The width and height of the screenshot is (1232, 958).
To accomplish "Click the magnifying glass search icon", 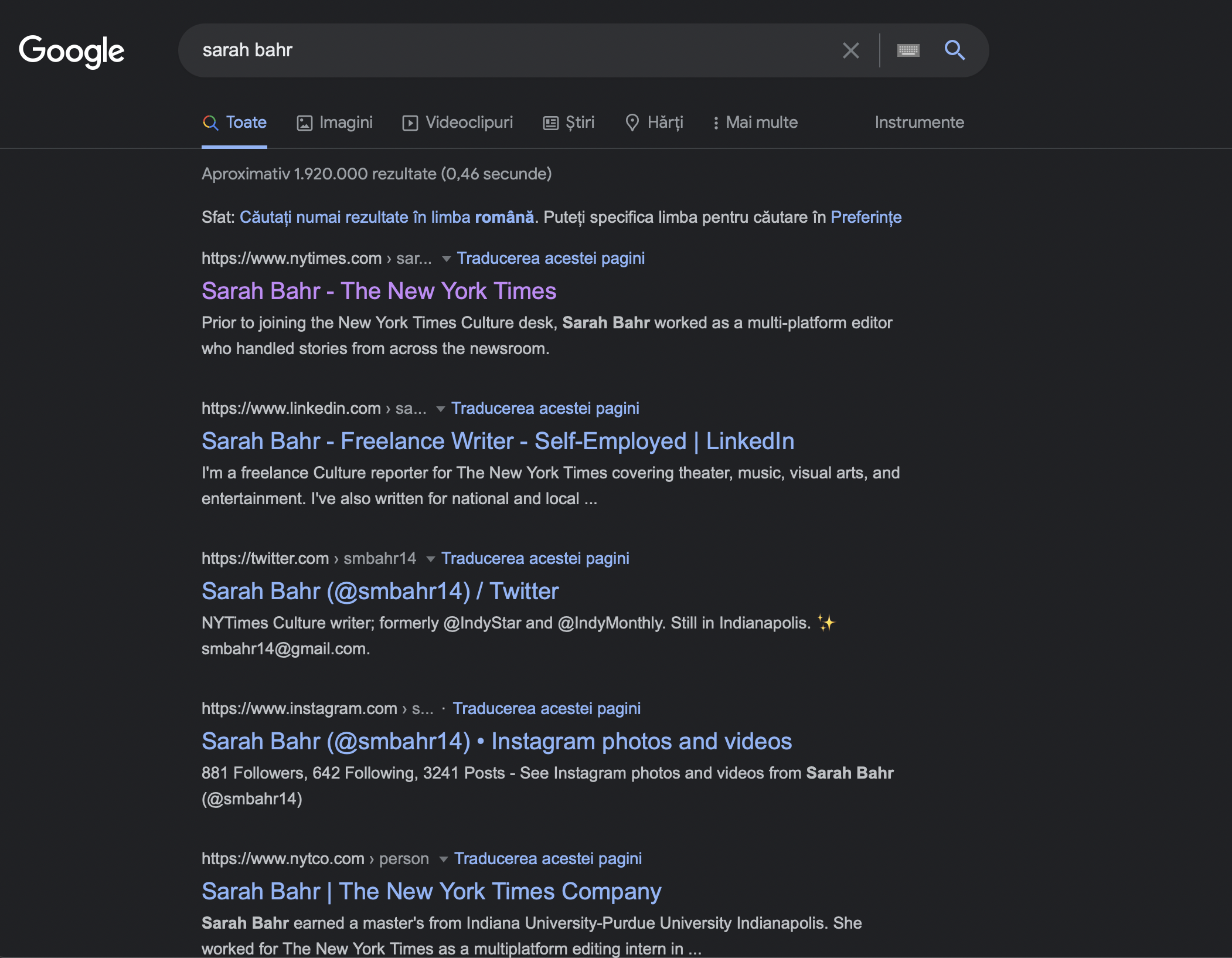I will coord(954,50).
